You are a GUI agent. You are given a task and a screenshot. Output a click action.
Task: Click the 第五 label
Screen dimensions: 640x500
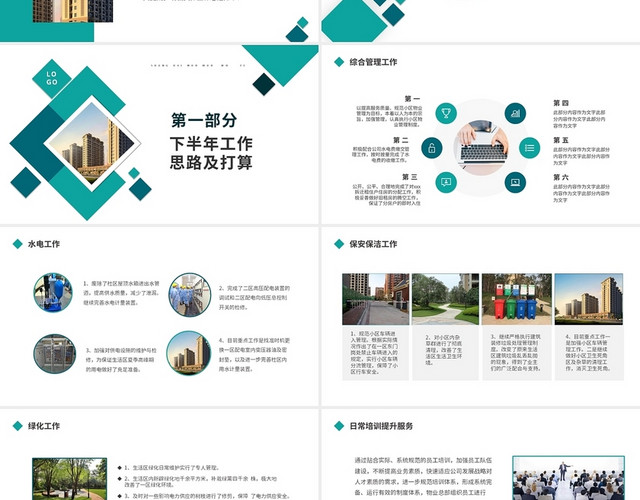click(x=561, y=140)
